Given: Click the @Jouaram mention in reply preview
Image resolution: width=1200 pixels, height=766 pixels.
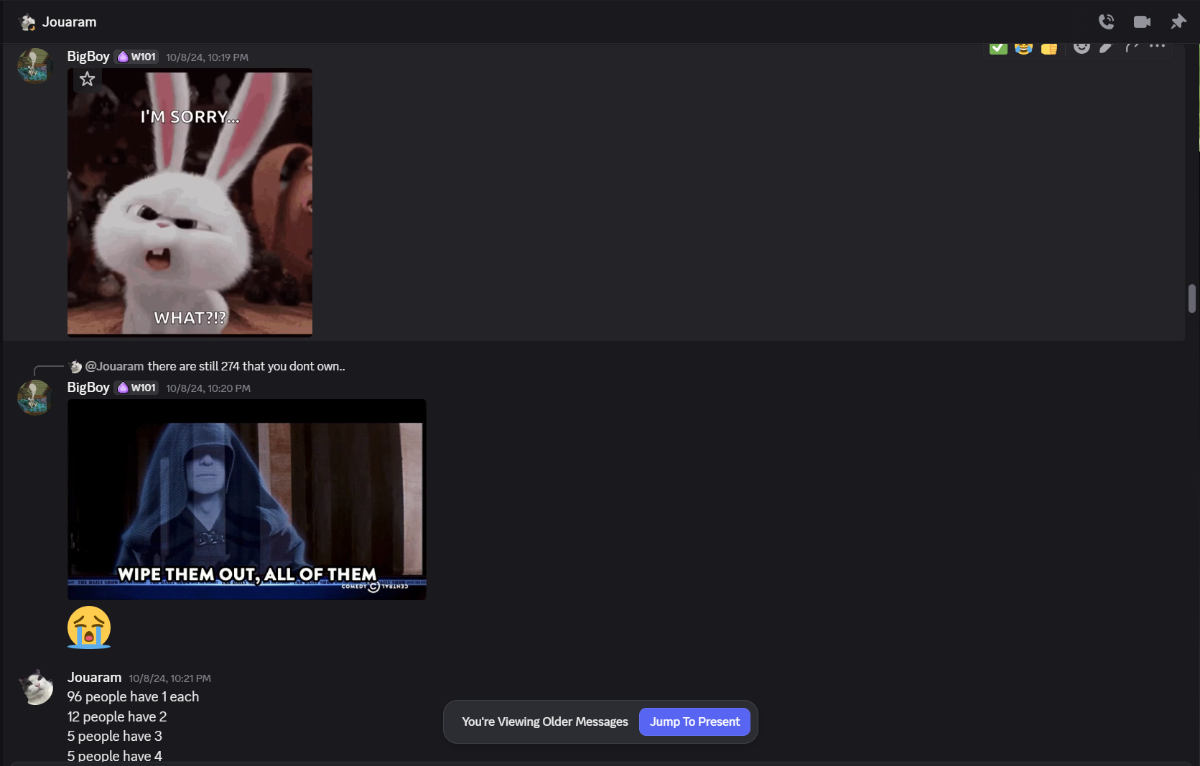Looking at the screenshot, I should click(115, 366).
